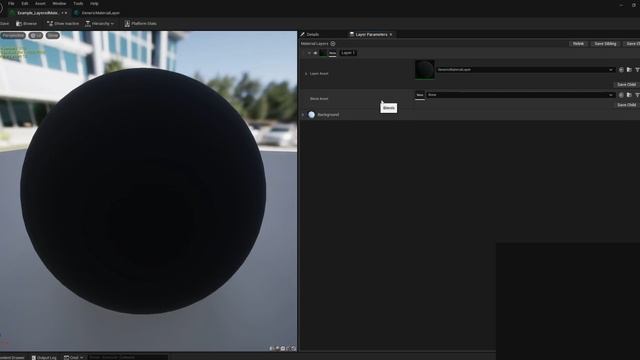The height and width of the screenshot is (360, 640).
Task: Switch to the GenericMaterialLayer asset tab
Action: coord(100,13)
